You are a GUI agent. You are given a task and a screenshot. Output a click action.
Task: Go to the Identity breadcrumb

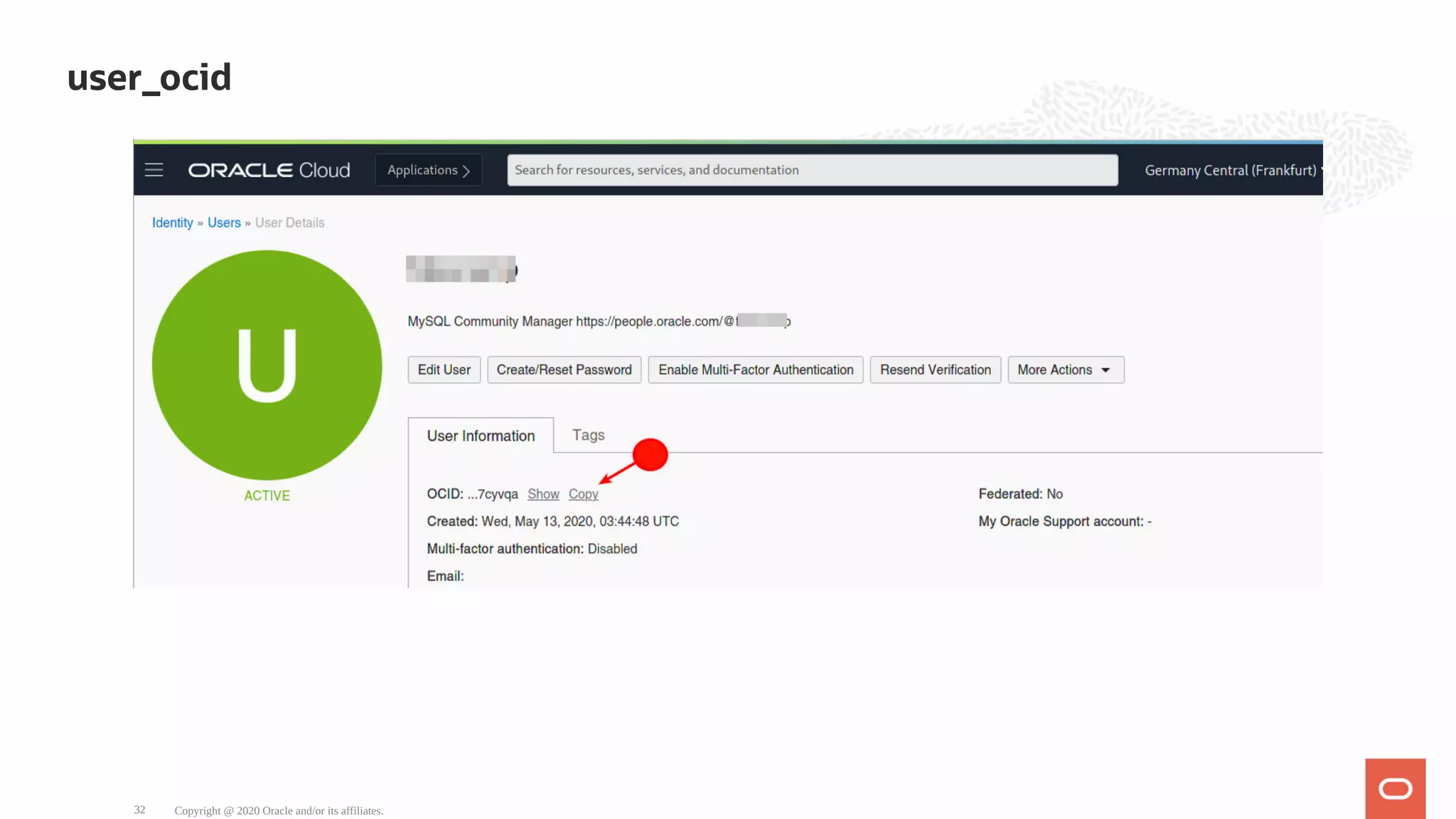pyautogui.click(x=172, y=223)
